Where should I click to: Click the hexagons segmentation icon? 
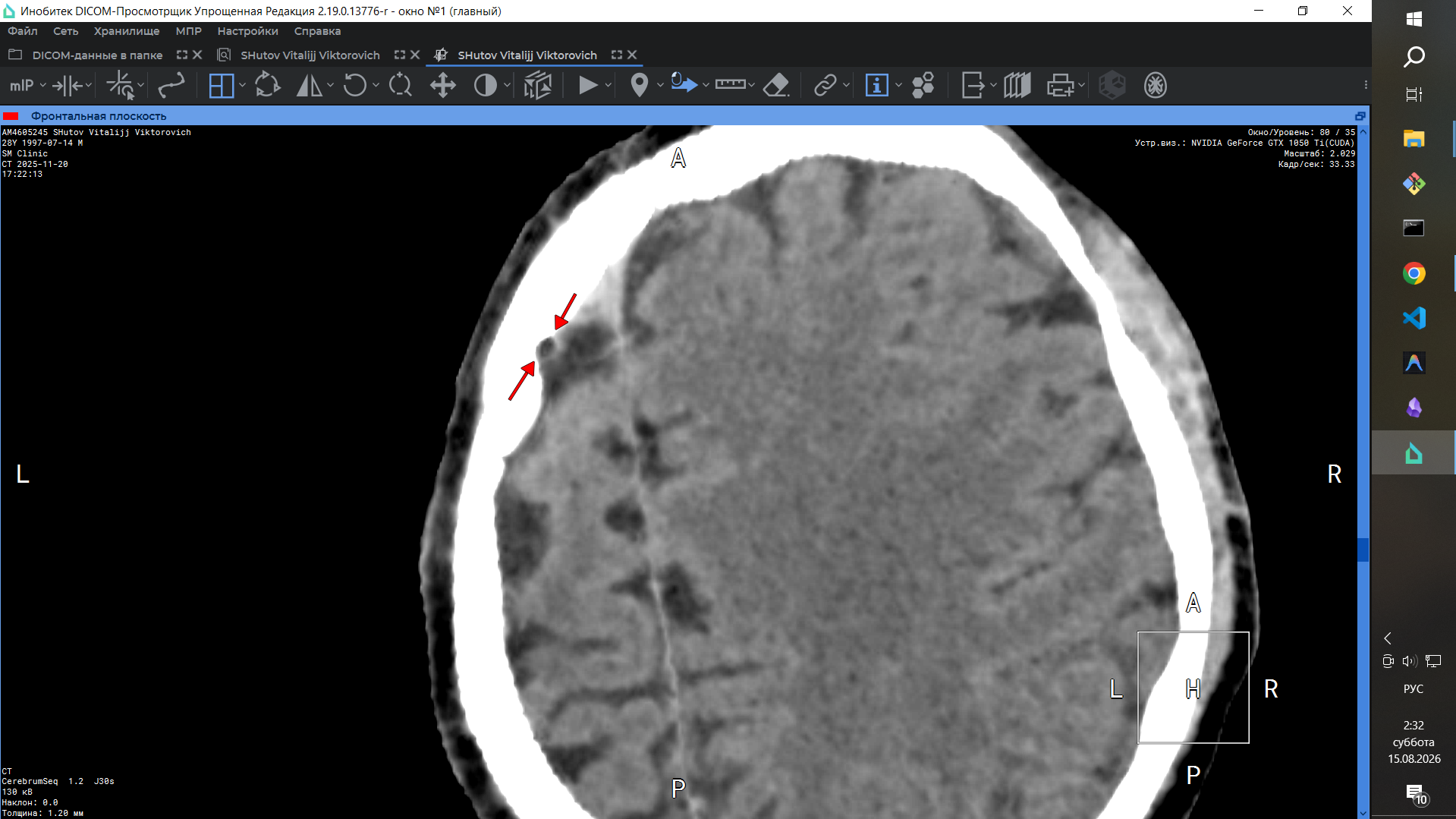[923, 85]
